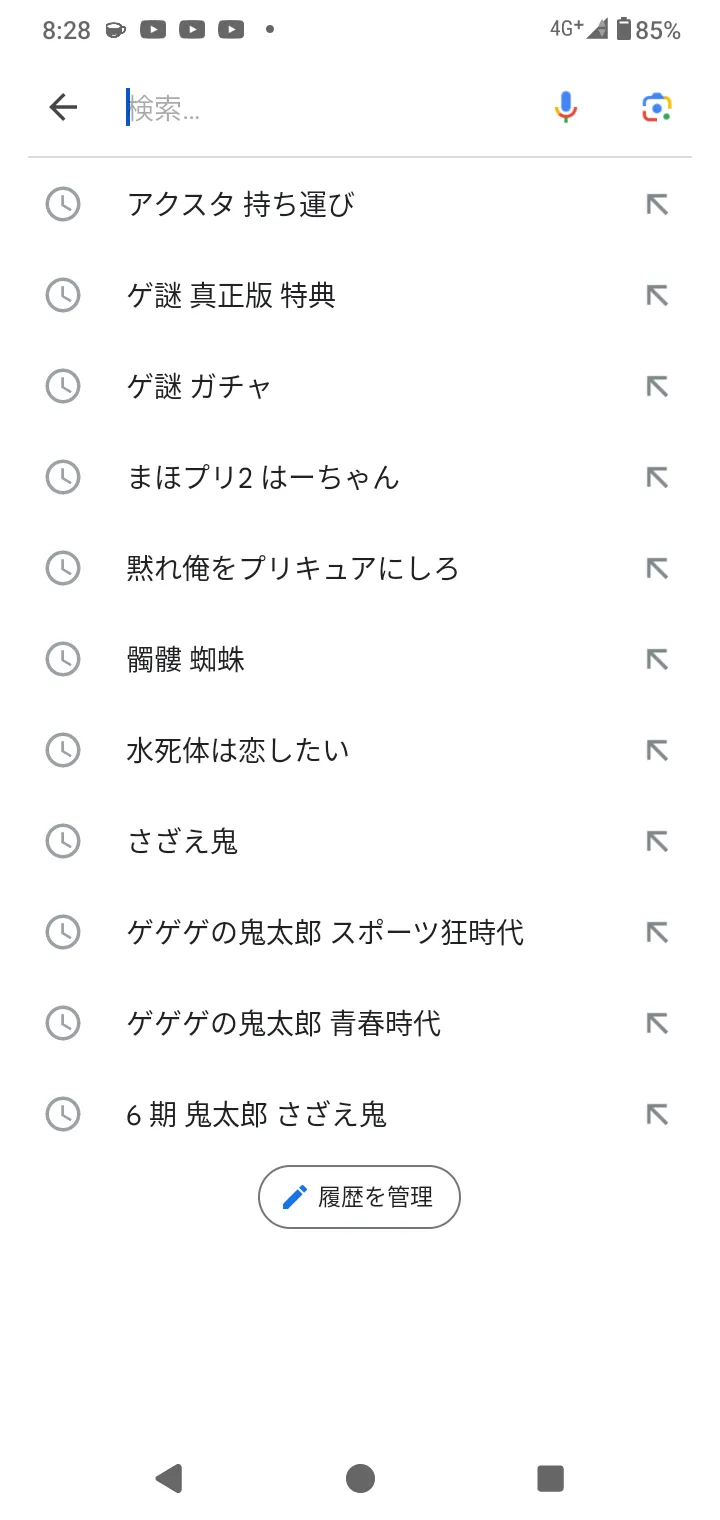Start voice search with the microphone icon

click(566, 107)
